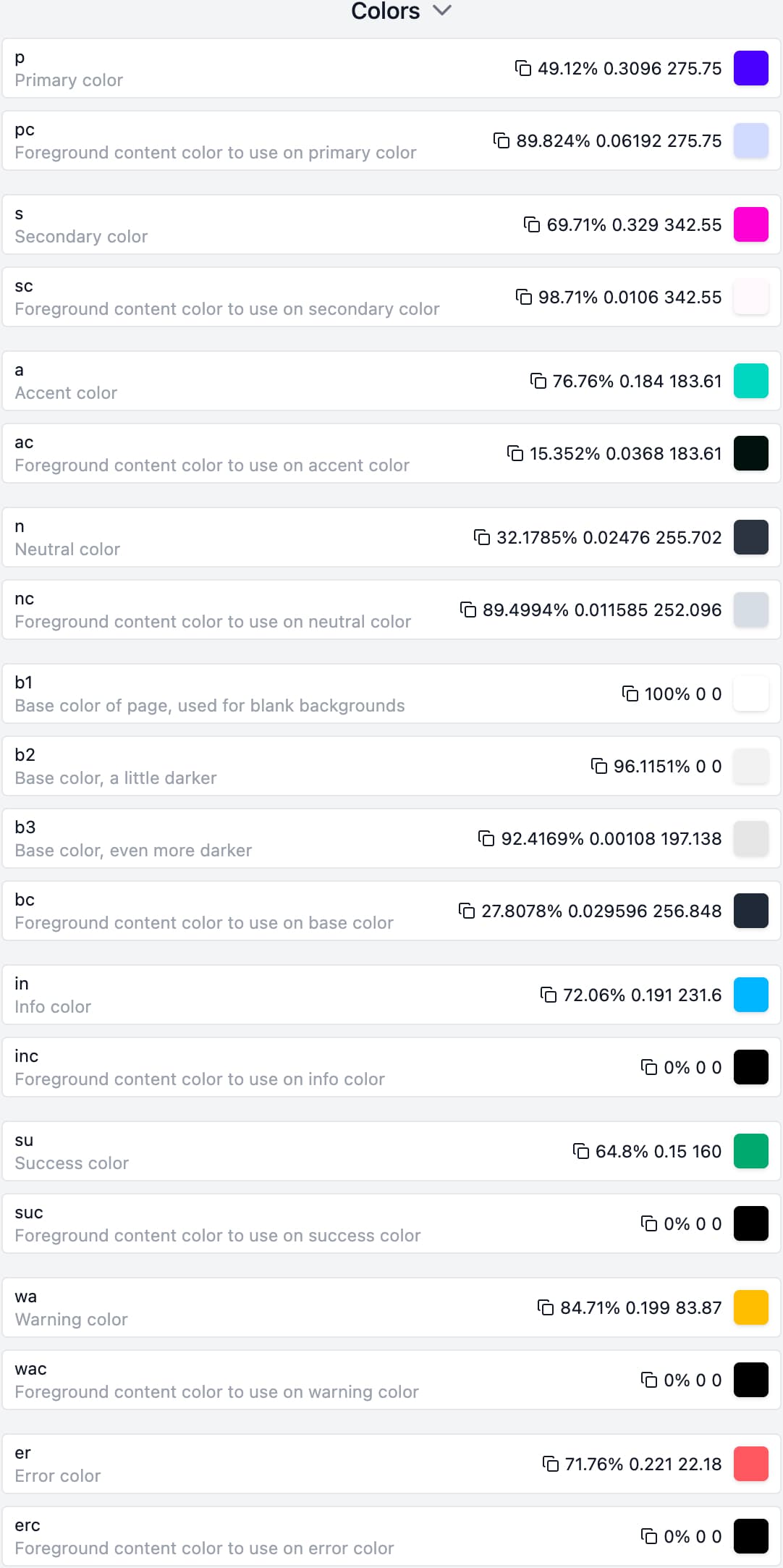Copy the success color value
This screenshot has width=783, height=1568.
click(580, 1151)
